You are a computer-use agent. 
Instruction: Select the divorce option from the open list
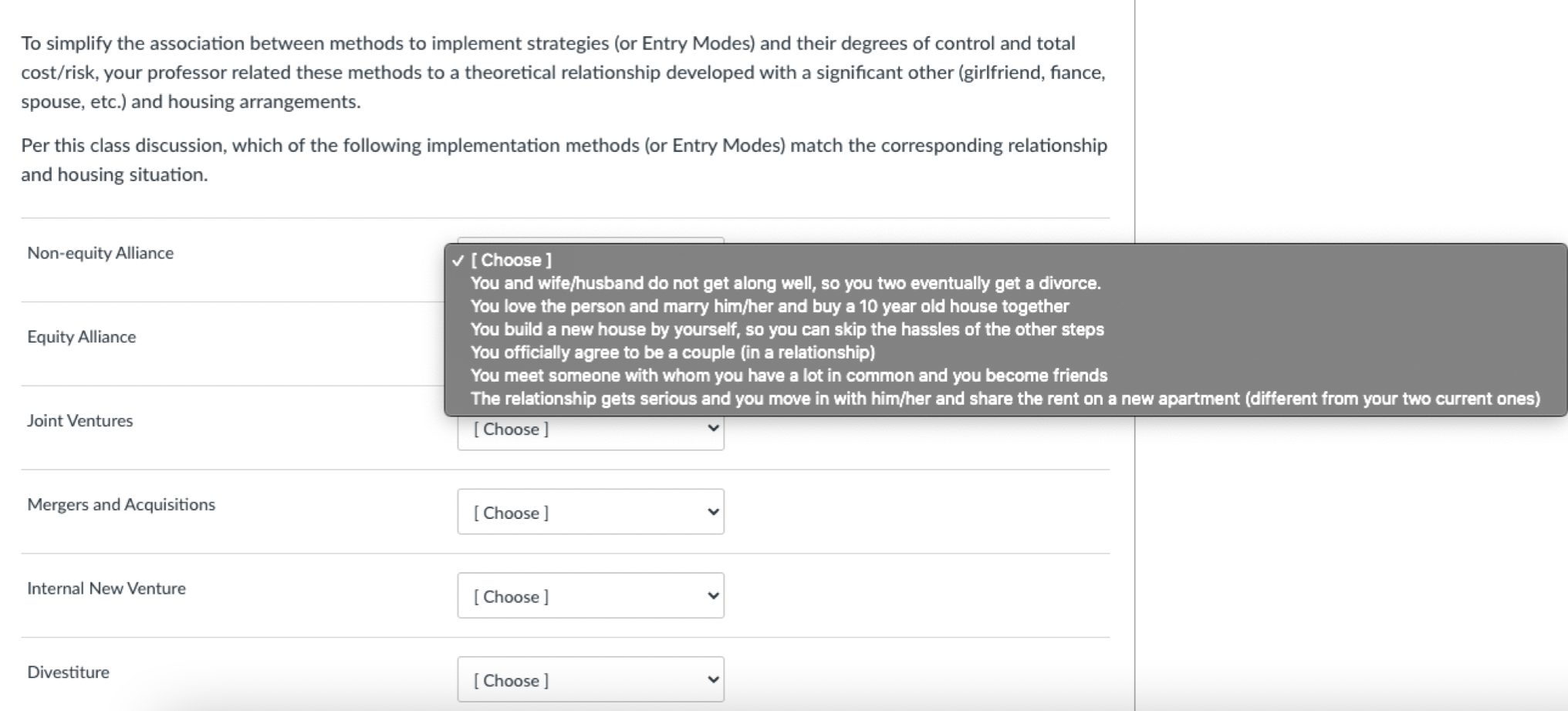pyautogui.click(x=786, y=283)
